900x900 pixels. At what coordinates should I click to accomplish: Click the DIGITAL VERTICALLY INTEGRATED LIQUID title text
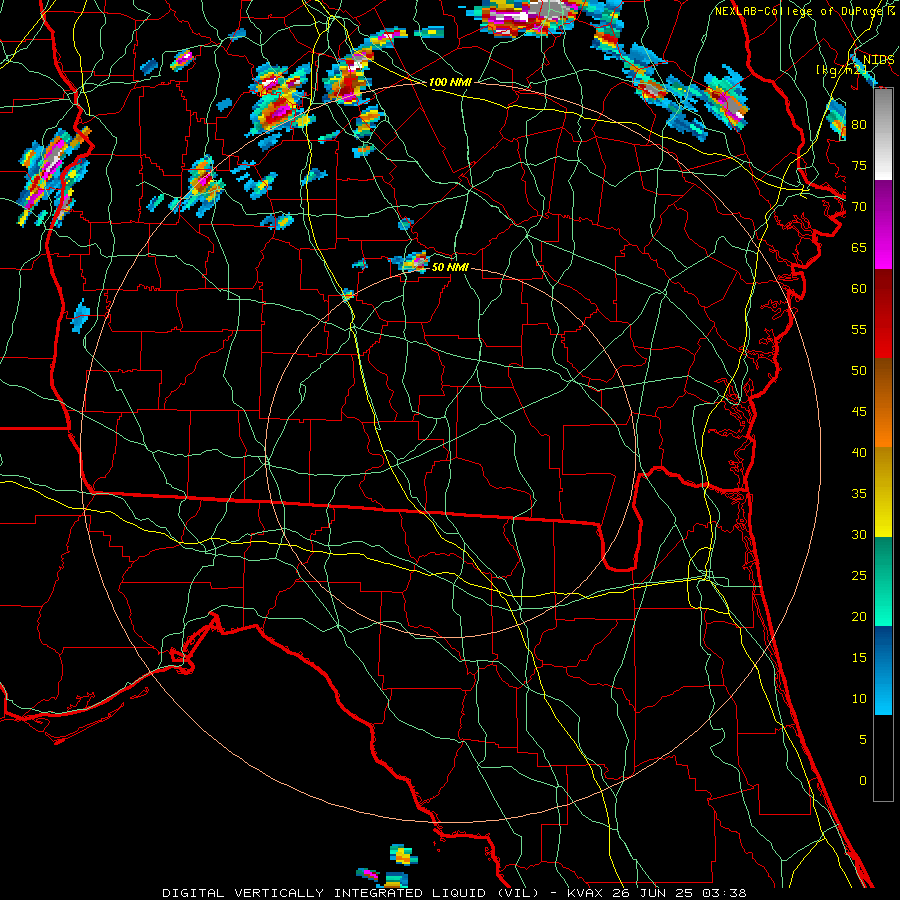351,893
